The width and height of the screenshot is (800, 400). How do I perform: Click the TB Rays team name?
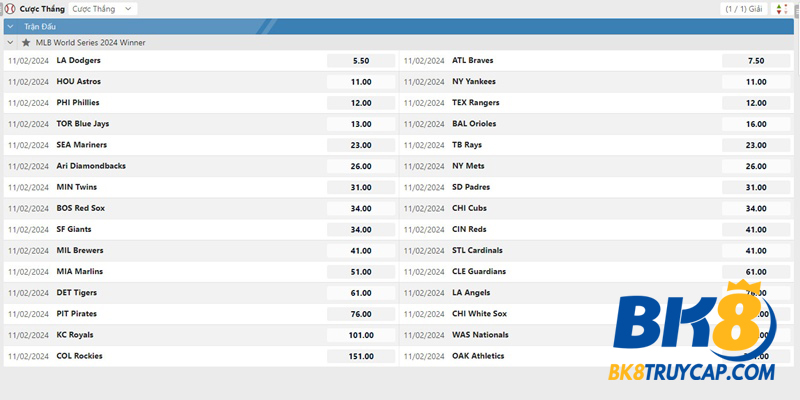(467, 145)
